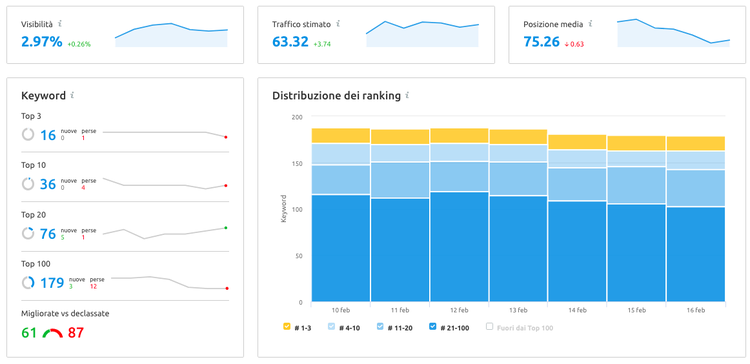Image resolution: width=750 pixels, height=364 pixels.
Task: Enable the Fuori dai Top 100 checkbox
Action: (489, 327)
